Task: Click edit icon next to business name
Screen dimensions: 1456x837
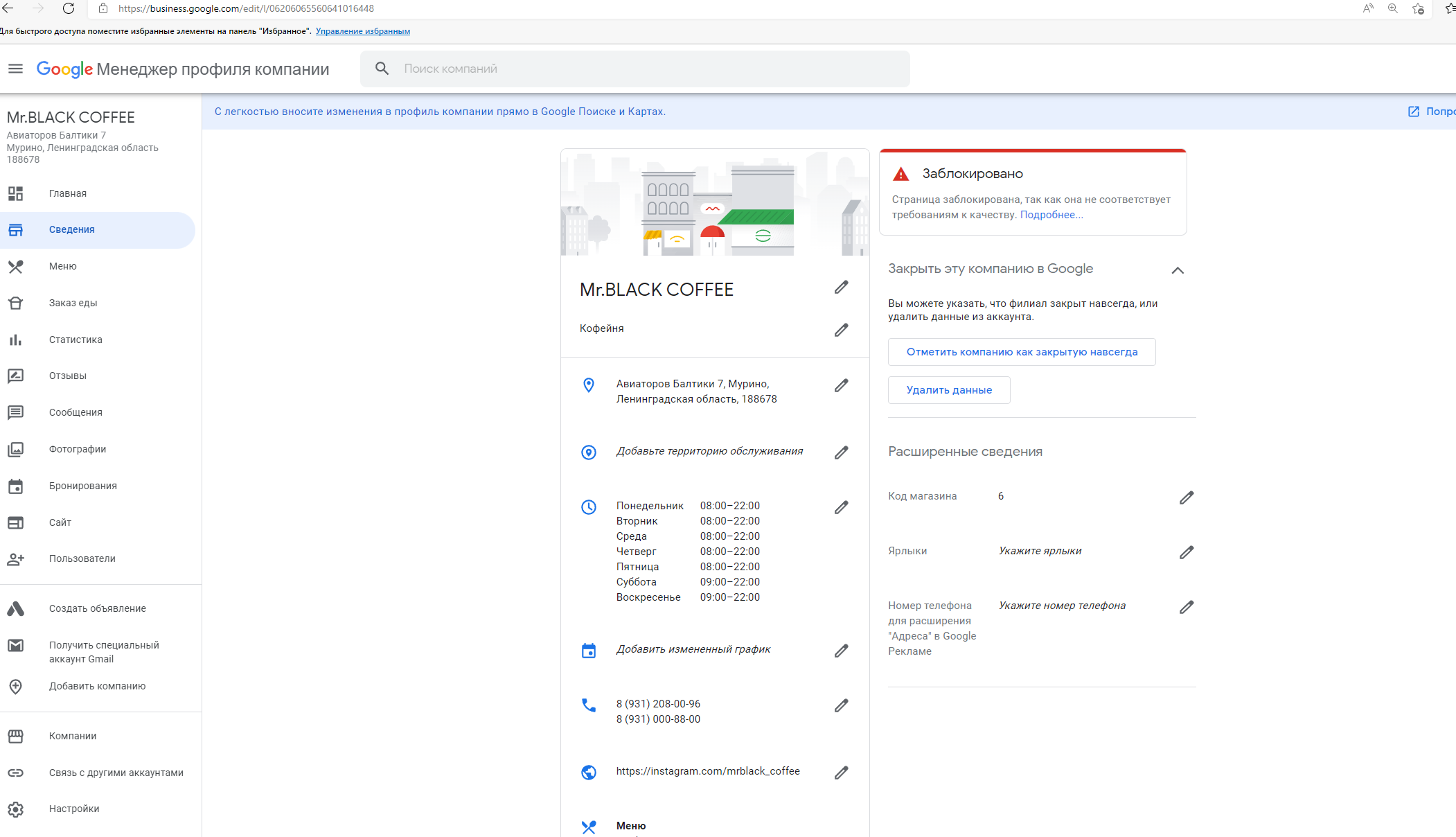Action: tap(843, 289)
